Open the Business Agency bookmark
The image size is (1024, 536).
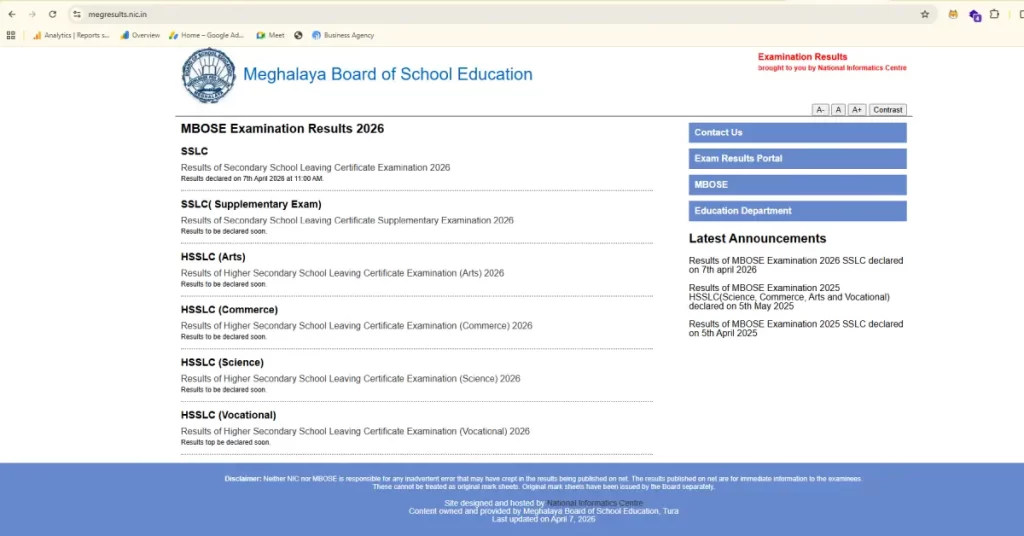coord(343,35)
